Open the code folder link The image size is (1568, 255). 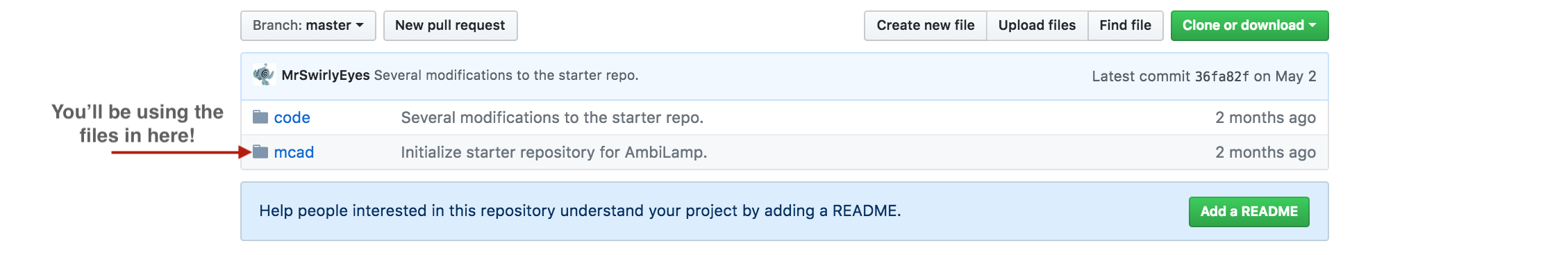tap(292, 117)
